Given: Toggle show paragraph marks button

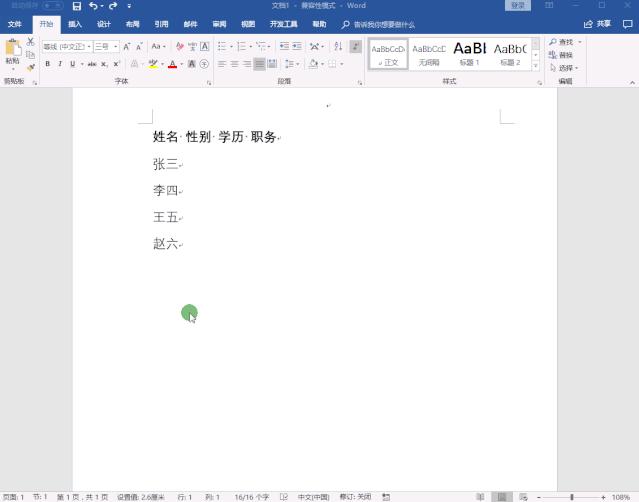Looking at the screenshot, I should pyautogui.click(x=356, y=46).
